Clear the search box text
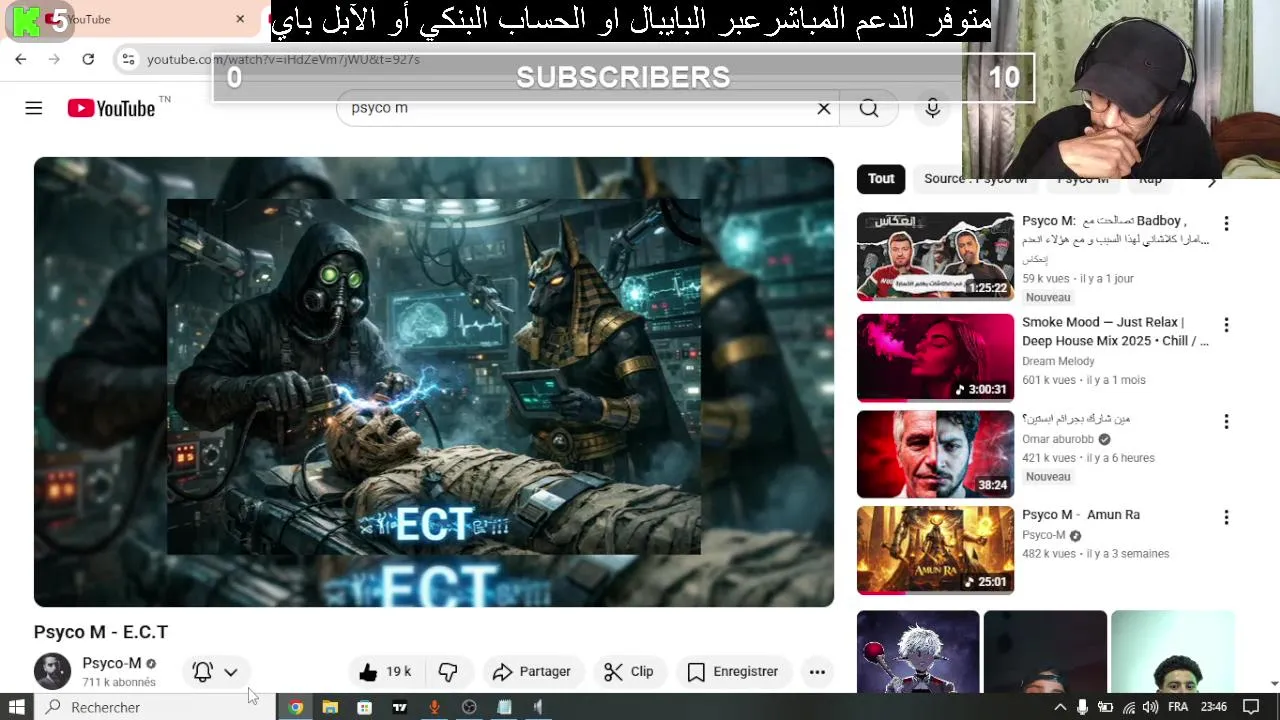1280x720 pixels. click(824, 108)
